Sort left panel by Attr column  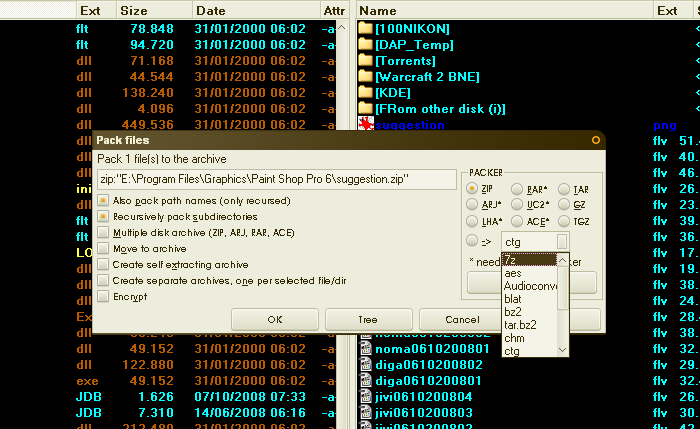coord(334,11)
